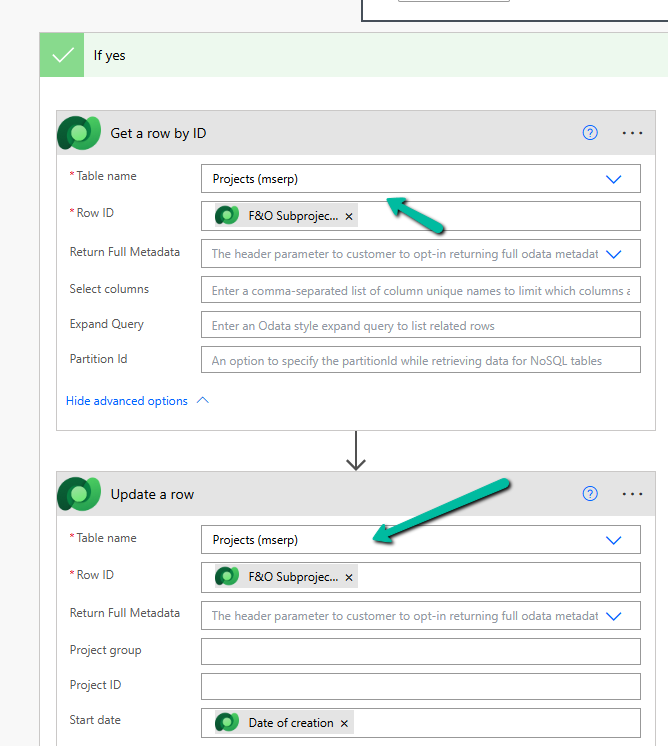Open the ellipsis menu of Get a row by ID

(632, 133)
